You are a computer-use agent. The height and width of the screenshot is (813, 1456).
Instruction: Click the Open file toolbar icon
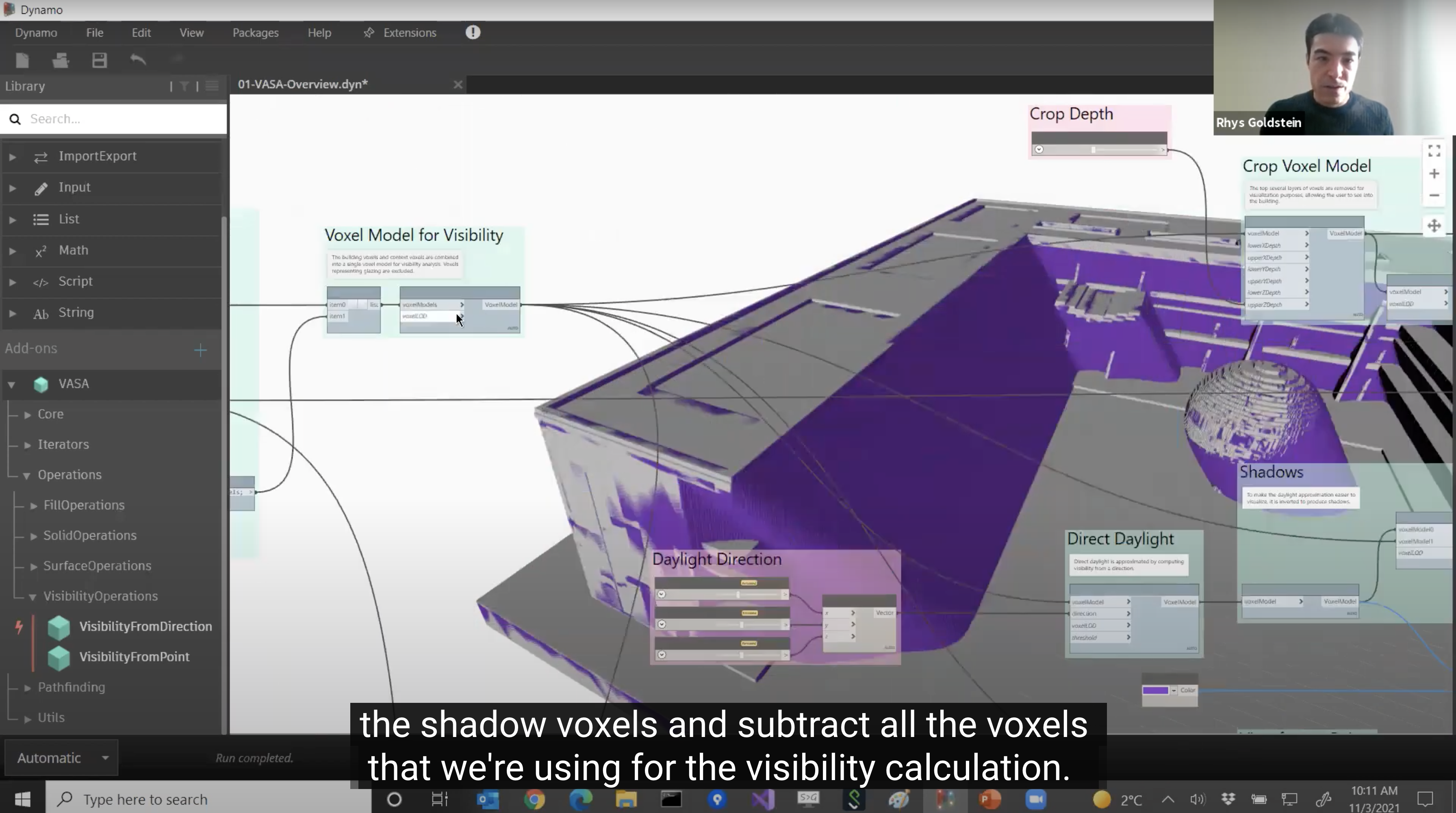[x=61, y=60]
